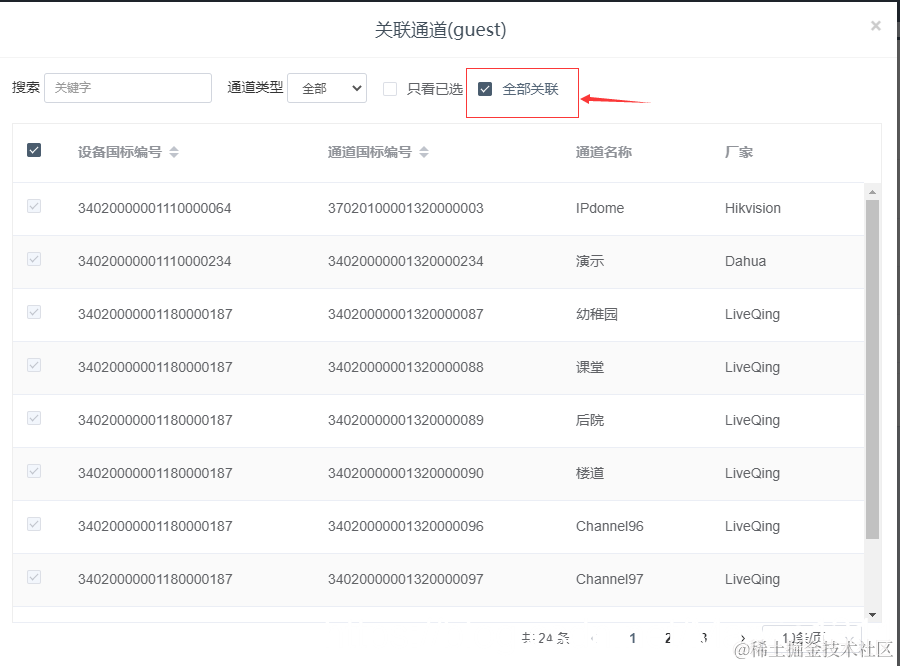This screenshot has height=666, width=900.
Task: Select device number 34020000001110000064
Action: 154,208
